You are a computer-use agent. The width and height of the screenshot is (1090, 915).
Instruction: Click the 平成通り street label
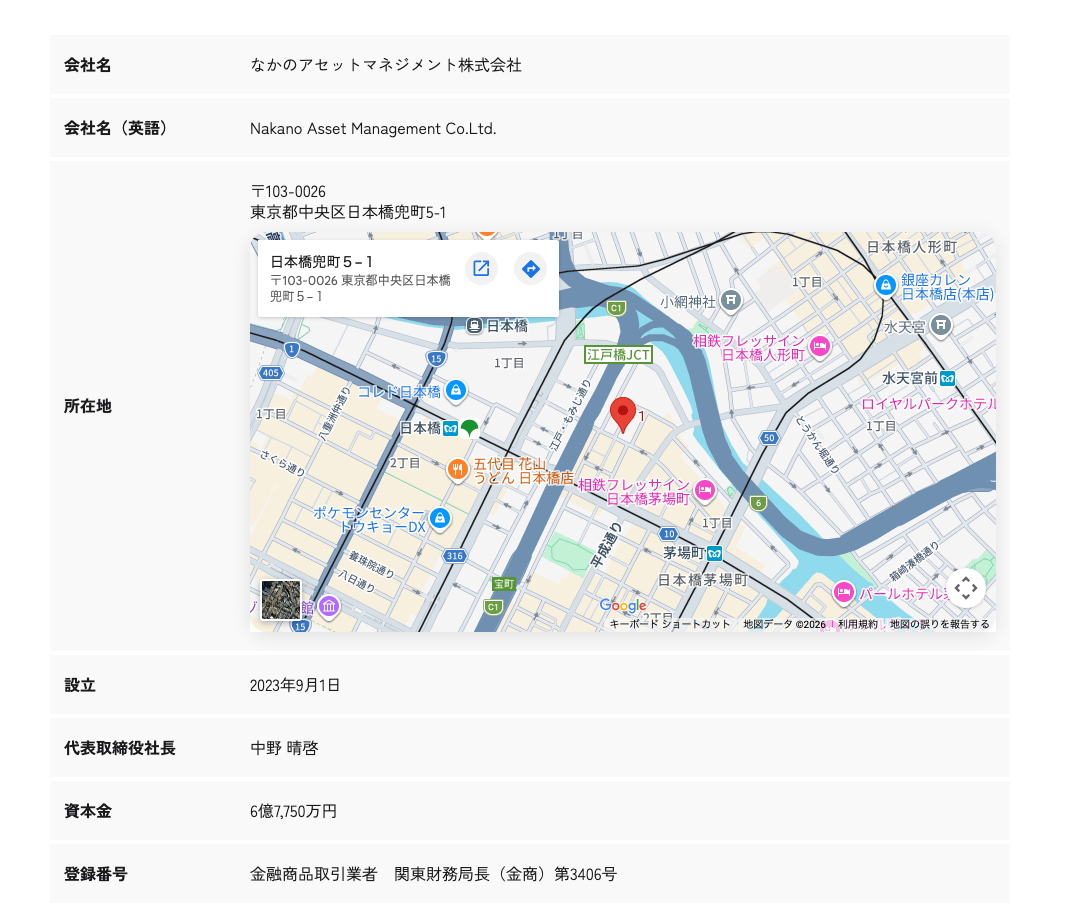click(x=605, y=546)
